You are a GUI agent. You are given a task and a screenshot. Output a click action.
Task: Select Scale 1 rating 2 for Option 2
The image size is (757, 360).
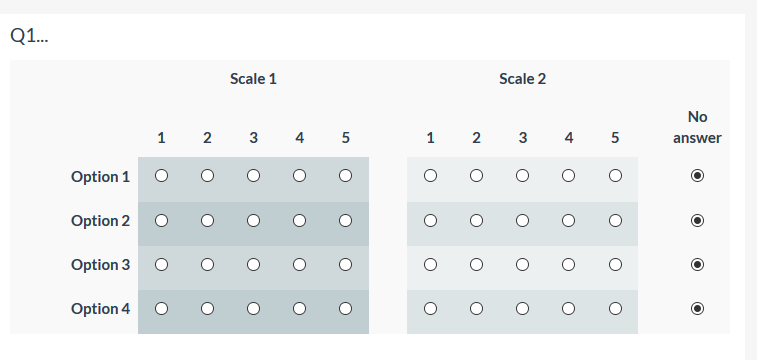coord(208,221)
